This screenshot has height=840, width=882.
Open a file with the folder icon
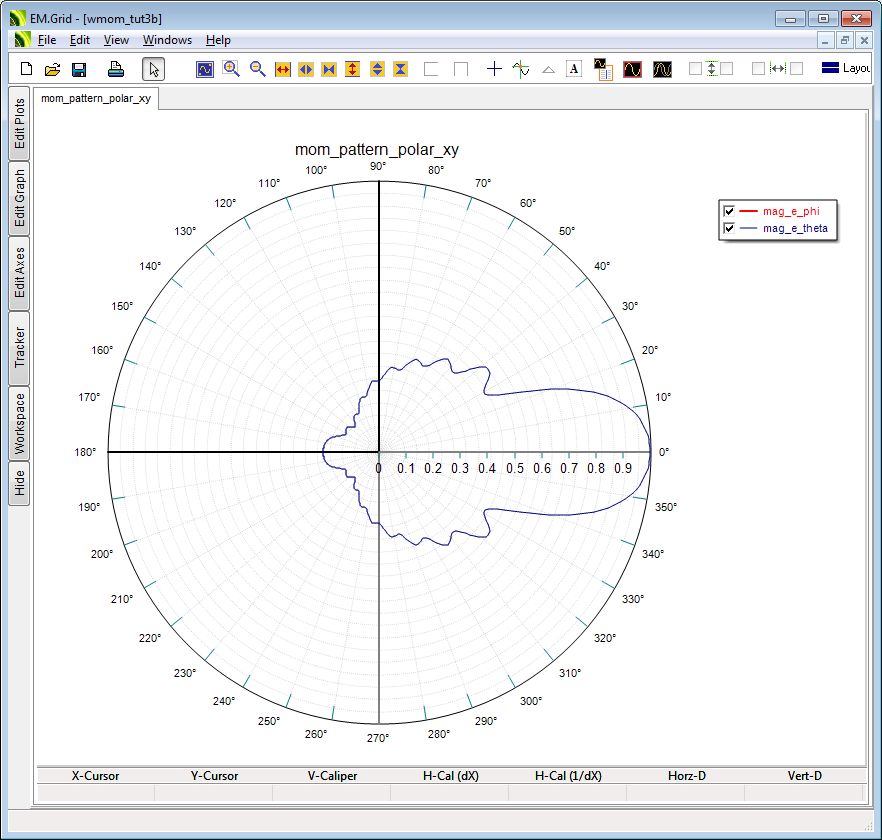coord(53,69)
